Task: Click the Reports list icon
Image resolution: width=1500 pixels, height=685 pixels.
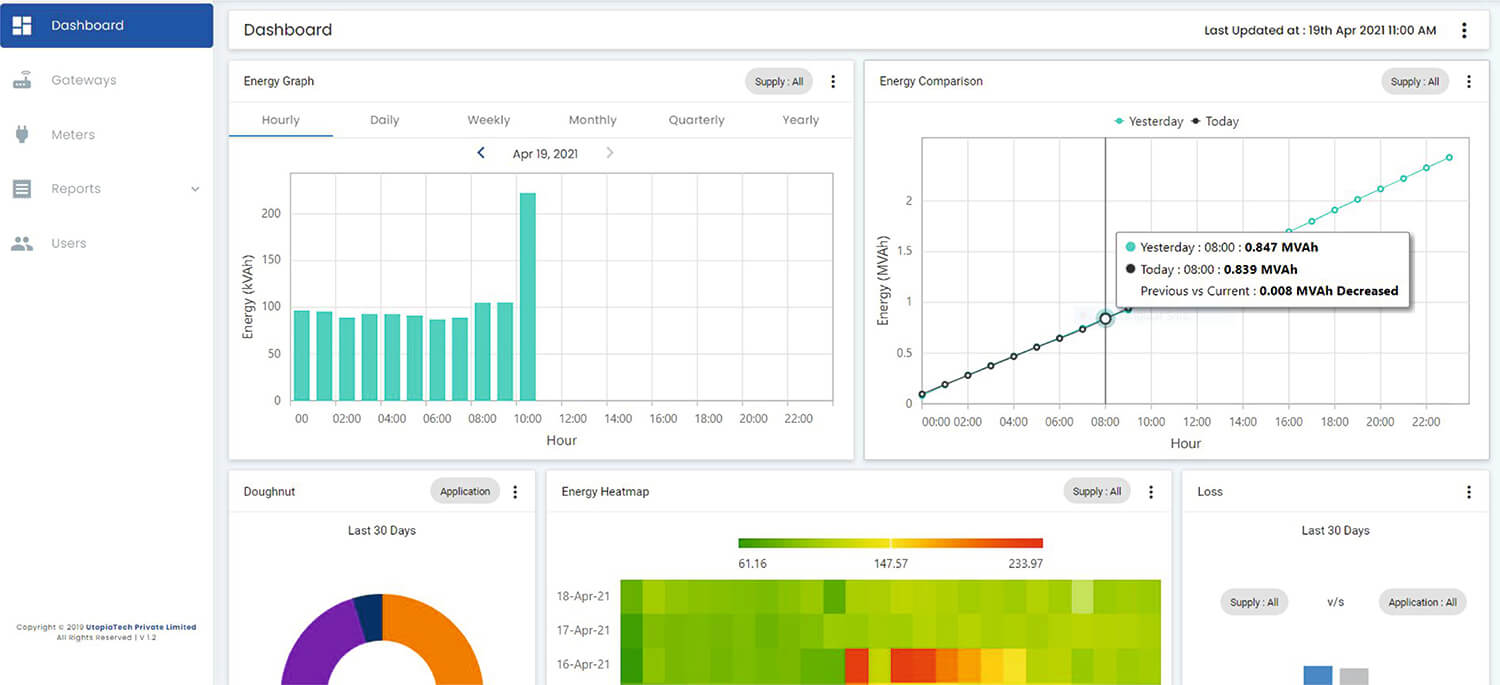Action: [x=22, y=189]
